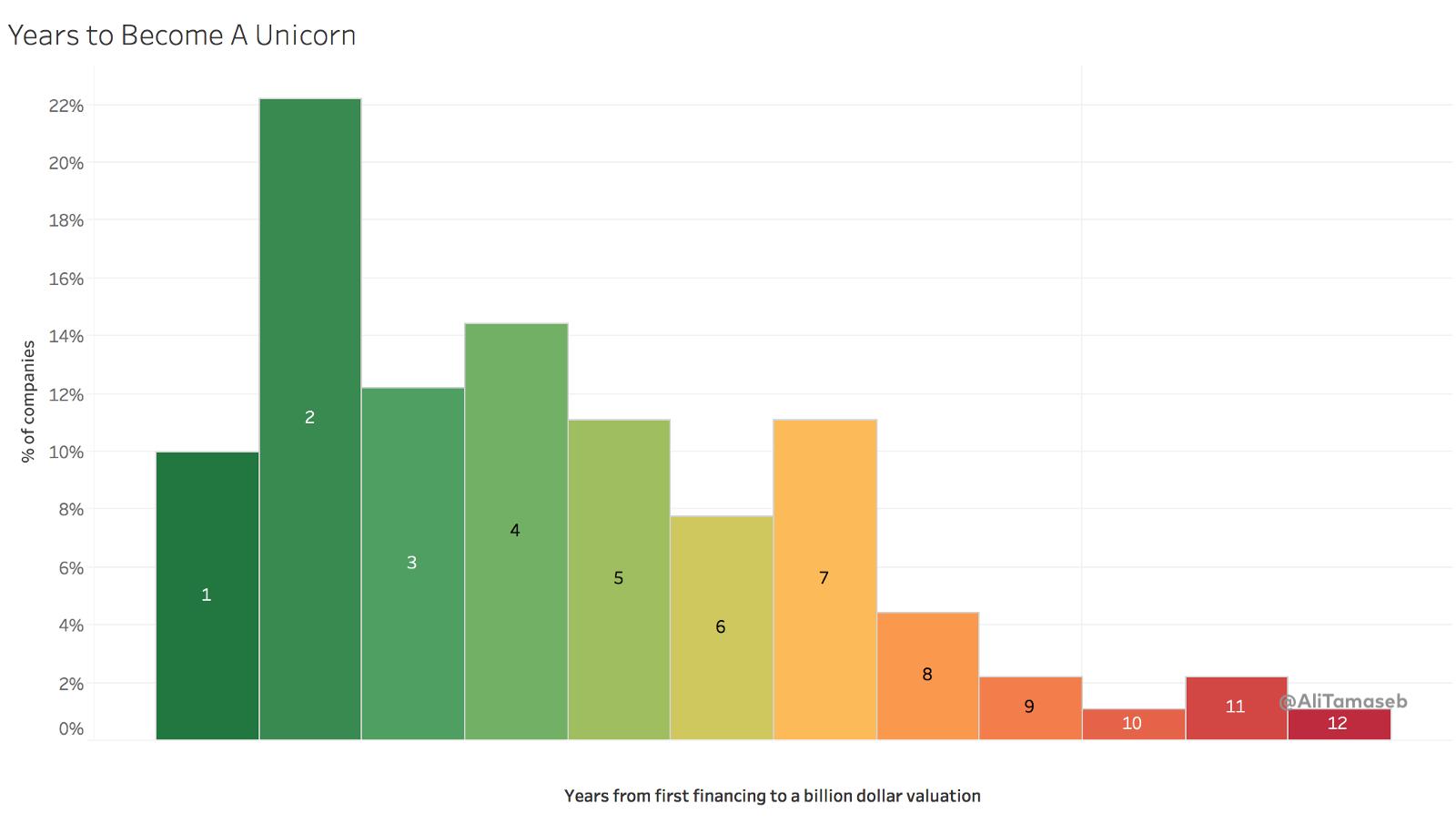Click the 22% y-axis tick label
This screenshot has width=1456, height=824.
(x=66, y=106)
